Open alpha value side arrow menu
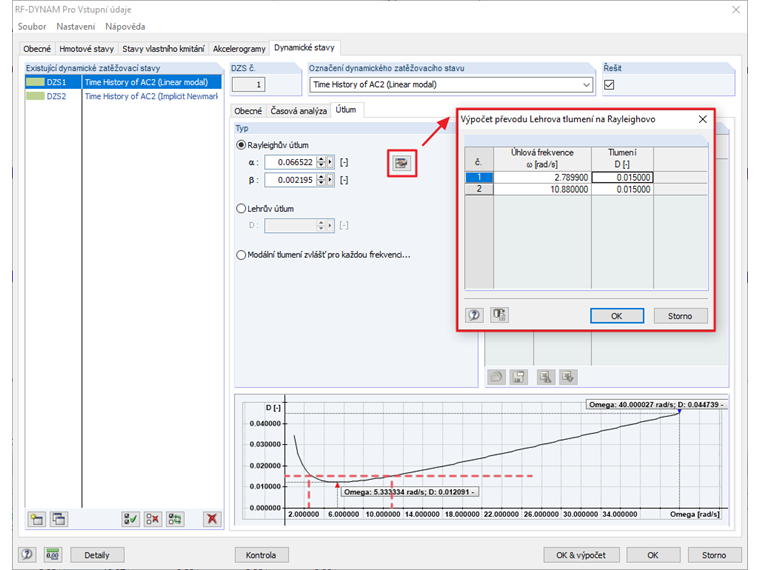Viewport: 760px width, 570px height. [x=330, y=162]
